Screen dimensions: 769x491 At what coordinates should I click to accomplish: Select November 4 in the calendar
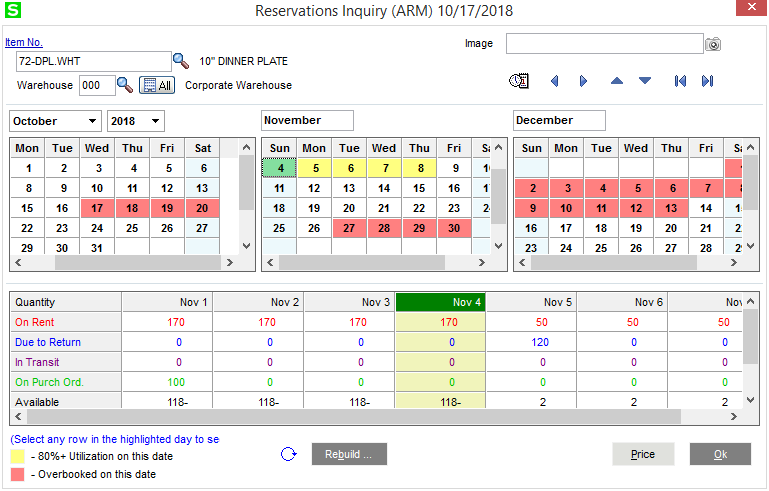click(280, 168)
